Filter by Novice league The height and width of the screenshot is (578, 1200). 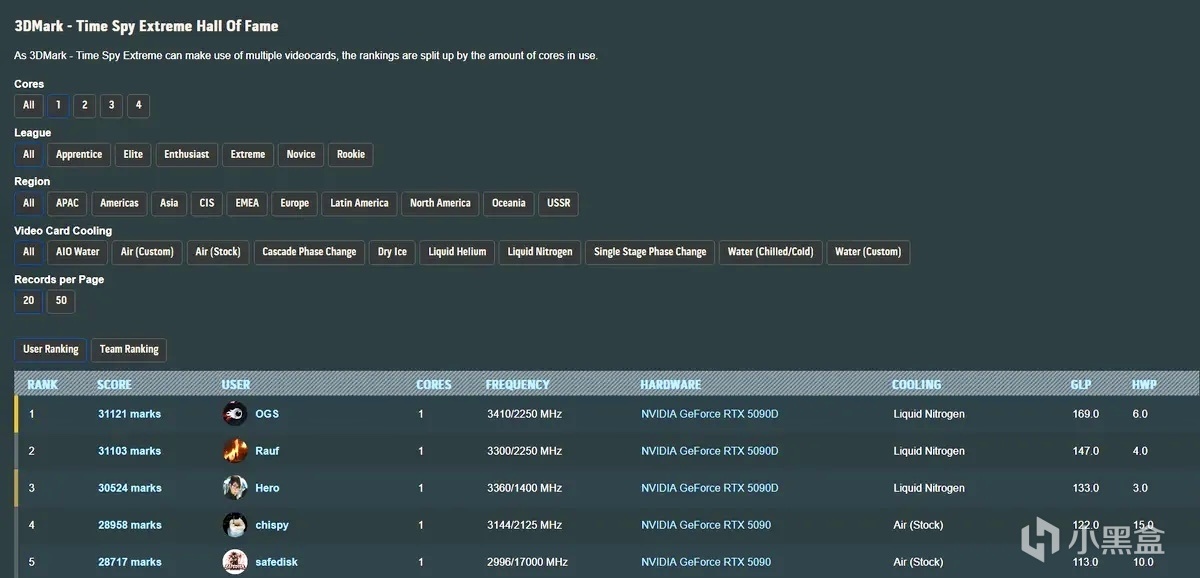coord(301,154)
